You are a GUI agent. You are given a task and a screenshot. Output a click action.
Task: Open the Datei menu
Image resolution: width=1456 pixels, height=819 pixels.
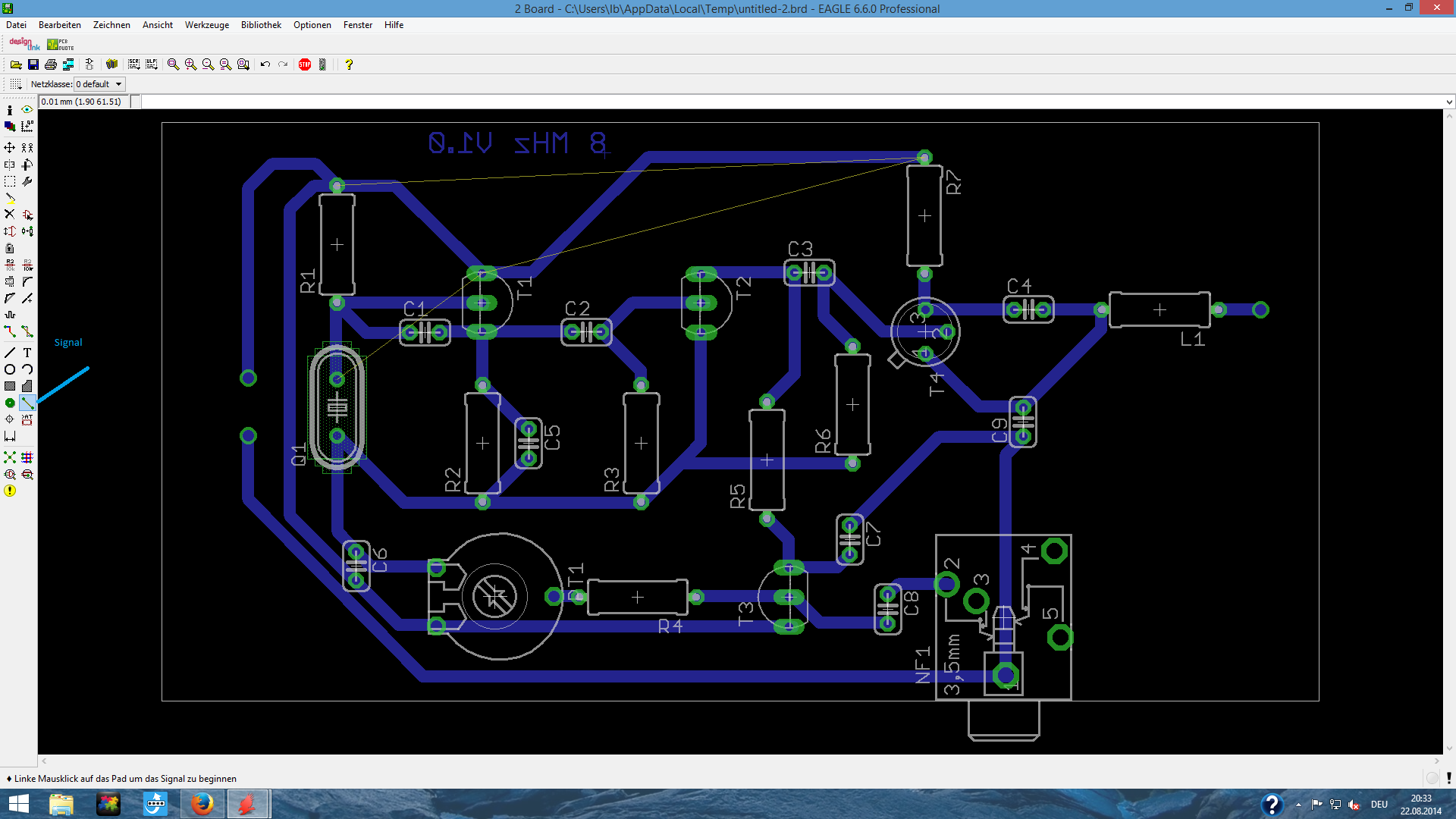tap(16, 25)
